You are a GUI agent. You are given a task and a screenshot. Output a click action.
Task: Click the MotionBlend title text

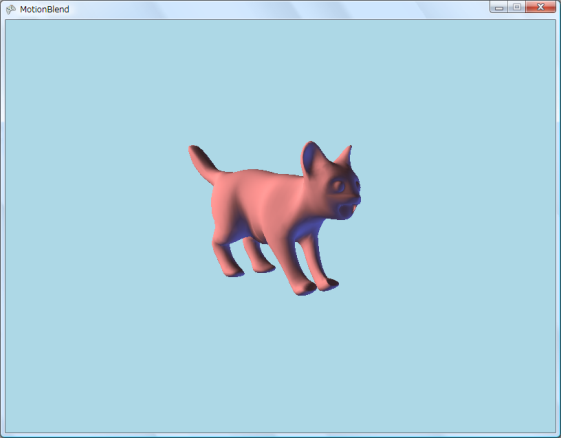tap(44, 9)
